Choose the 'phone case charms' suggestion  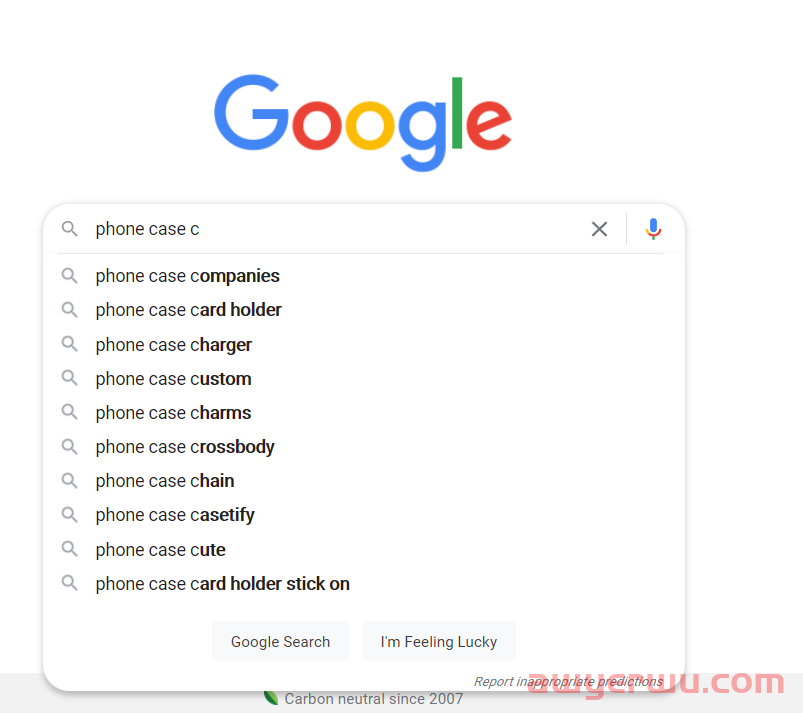point(364,413)
